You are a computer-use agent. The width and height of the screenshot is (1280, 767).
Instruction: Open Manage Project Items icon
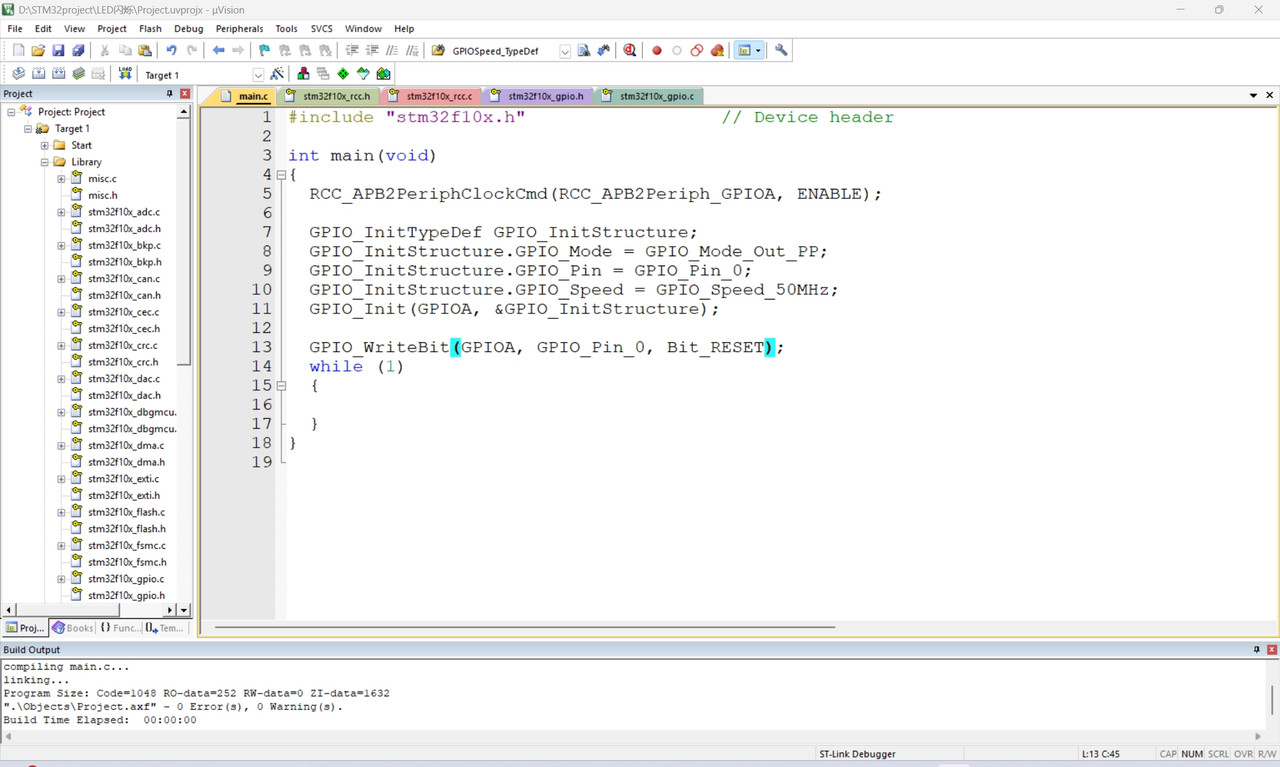coord(303,74)
